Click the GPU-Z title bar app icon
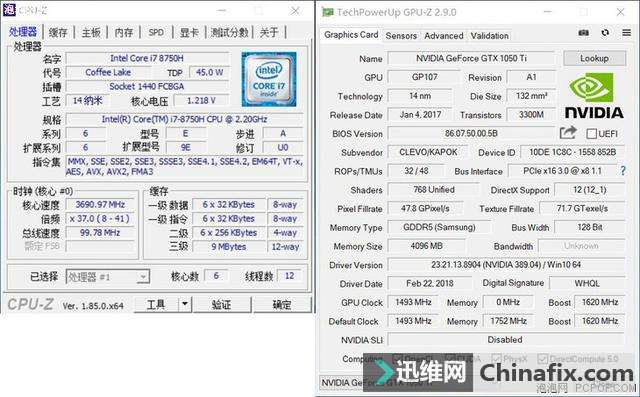 (328, 12)
